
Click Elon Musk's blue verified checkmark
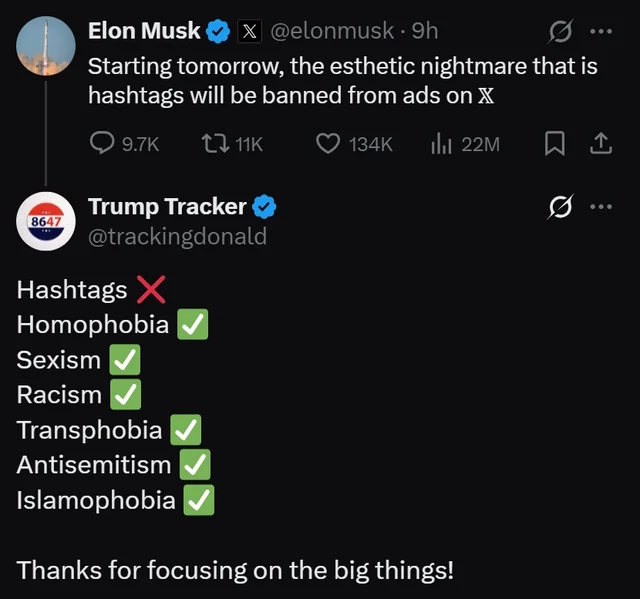218,31
